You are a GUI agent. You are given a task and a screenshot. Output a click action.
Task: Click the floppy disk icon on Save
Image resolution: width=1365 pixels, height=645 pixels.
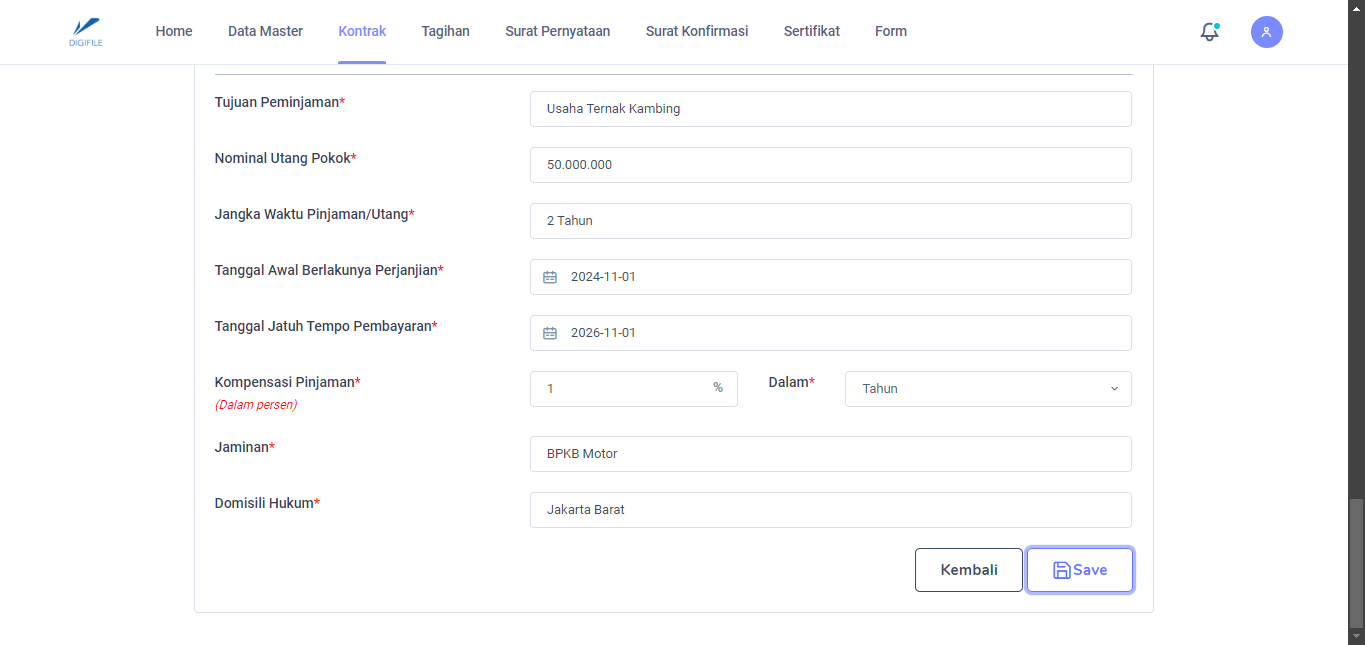(x=1061, y=570)
